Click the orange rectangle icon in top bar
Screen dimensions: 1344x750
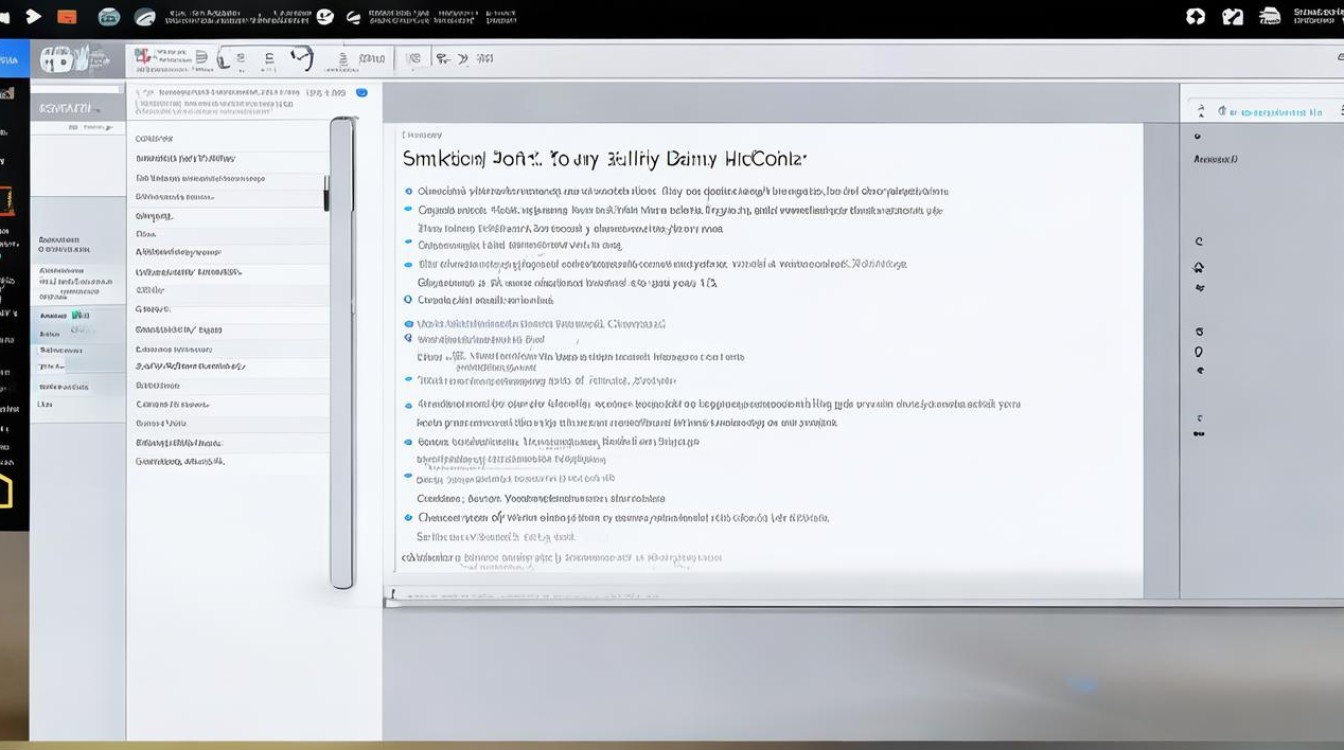(x=67, y=17)
